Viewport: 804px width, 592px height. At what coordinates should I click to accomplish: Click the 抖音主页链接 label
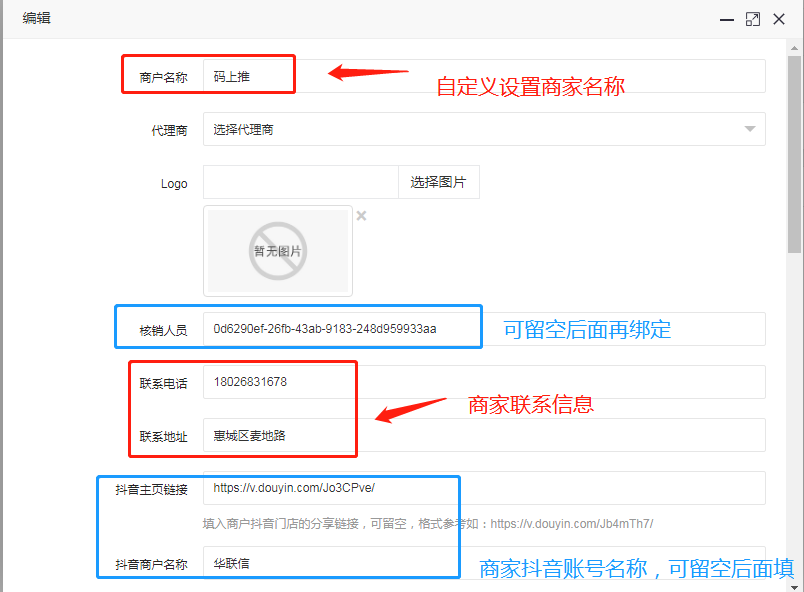151,489
